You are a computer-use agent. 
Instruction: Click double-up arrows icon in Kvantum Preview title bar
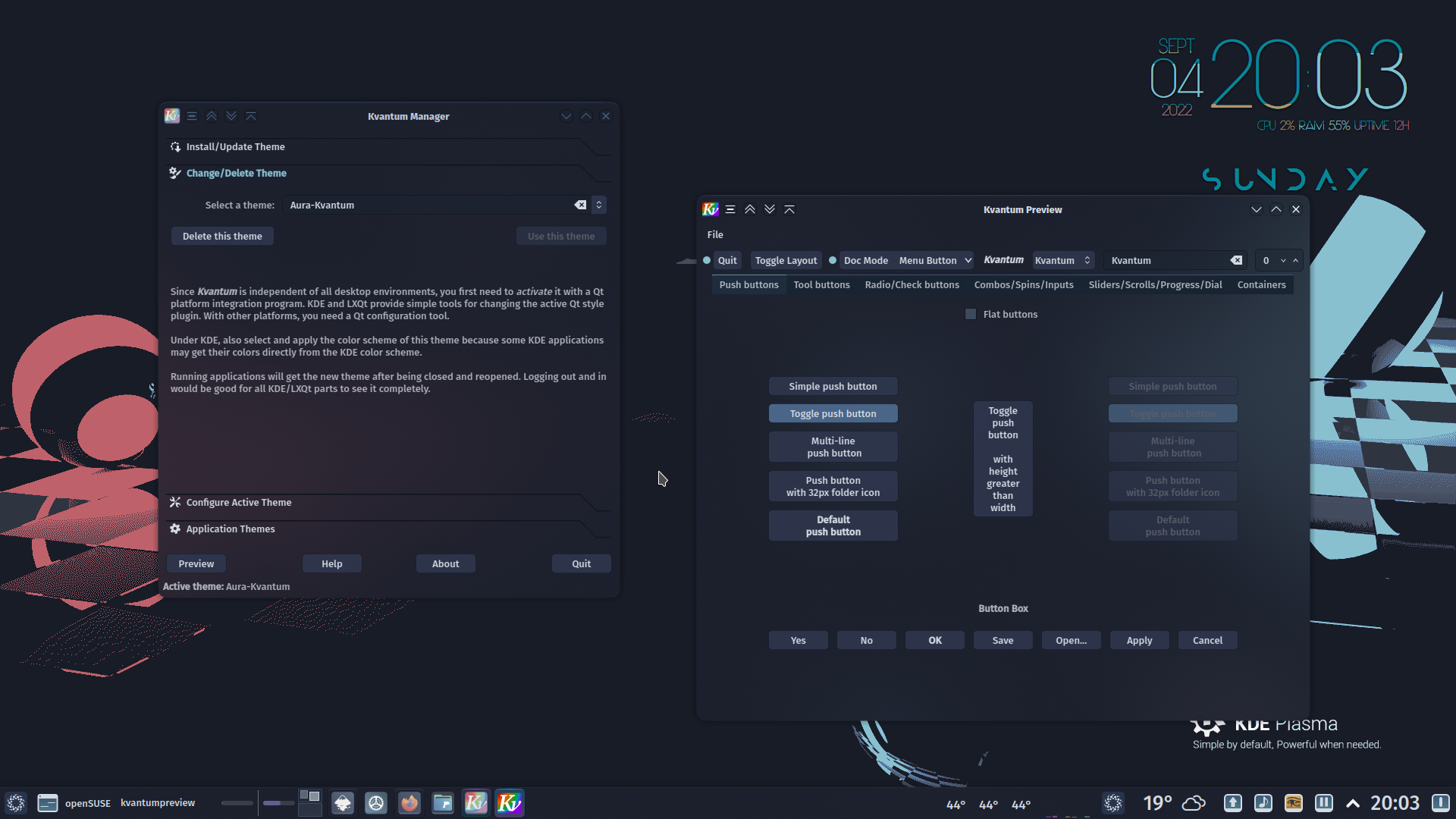click(750, 209)
